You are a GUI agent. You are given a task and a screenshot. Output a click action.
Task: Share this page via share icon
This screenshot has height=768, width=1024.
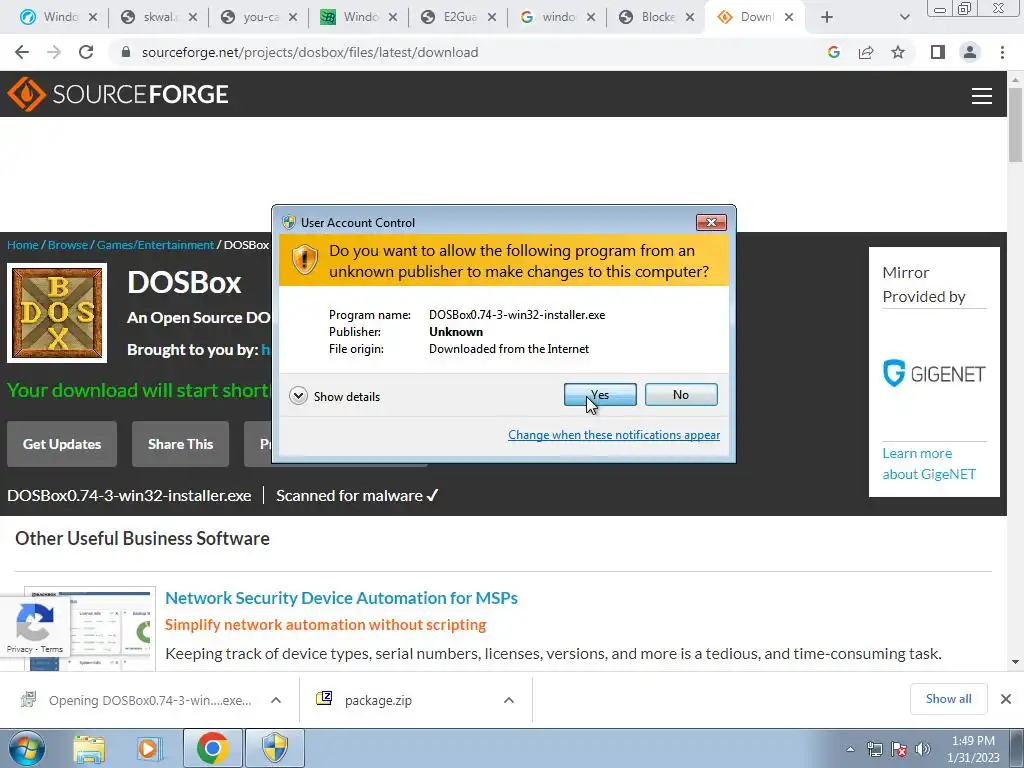[x=866, y=52]
